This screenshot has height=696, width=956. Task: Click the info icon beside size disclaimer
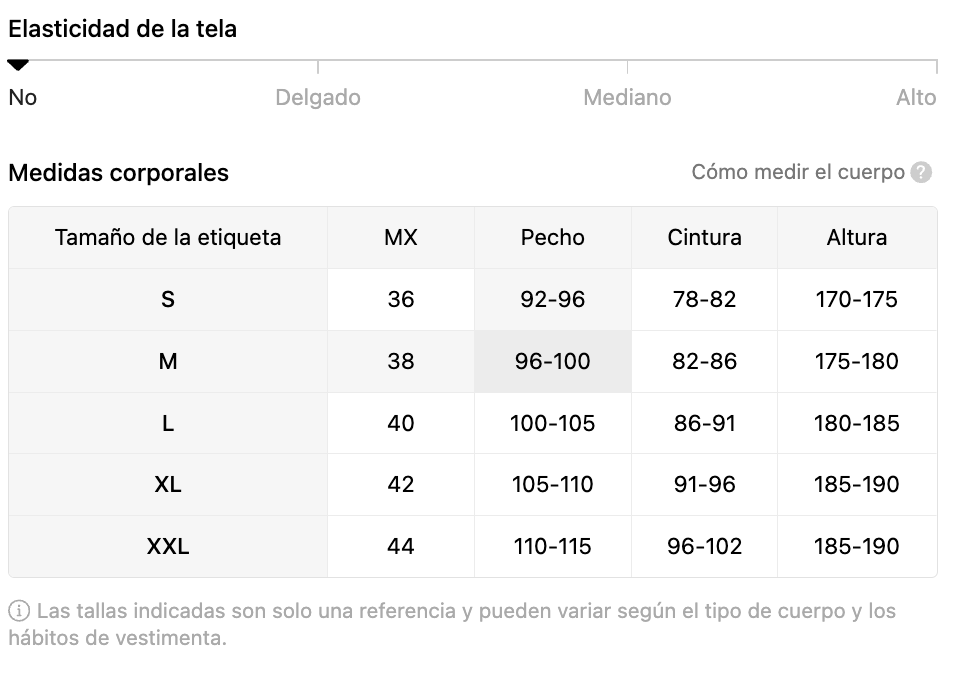click(x=19, y=610)
